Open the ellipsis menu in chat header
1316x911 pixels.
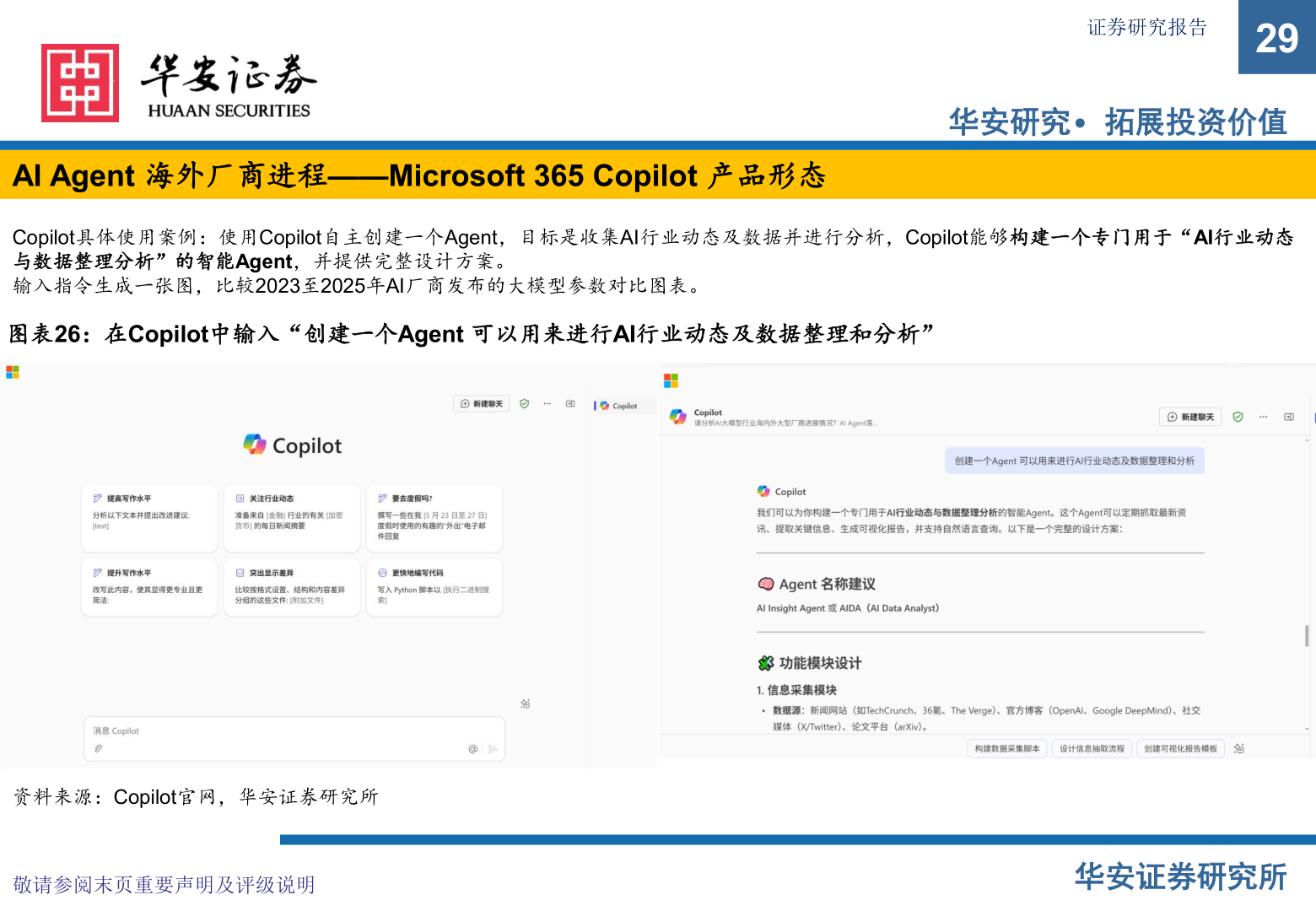click(x=1263, y=417)
